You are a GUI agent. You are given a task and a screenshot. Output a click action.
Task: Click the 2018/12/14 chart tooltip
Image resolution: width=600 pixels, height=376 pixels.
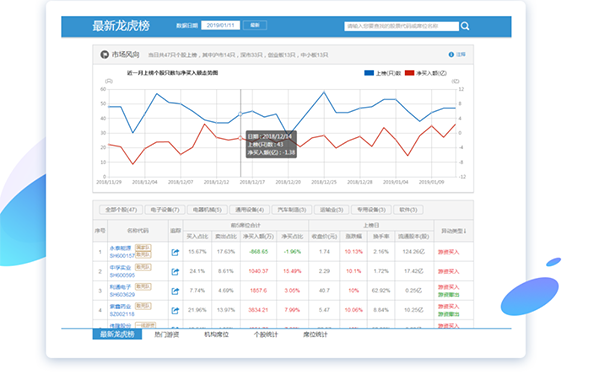coord(271,144)
